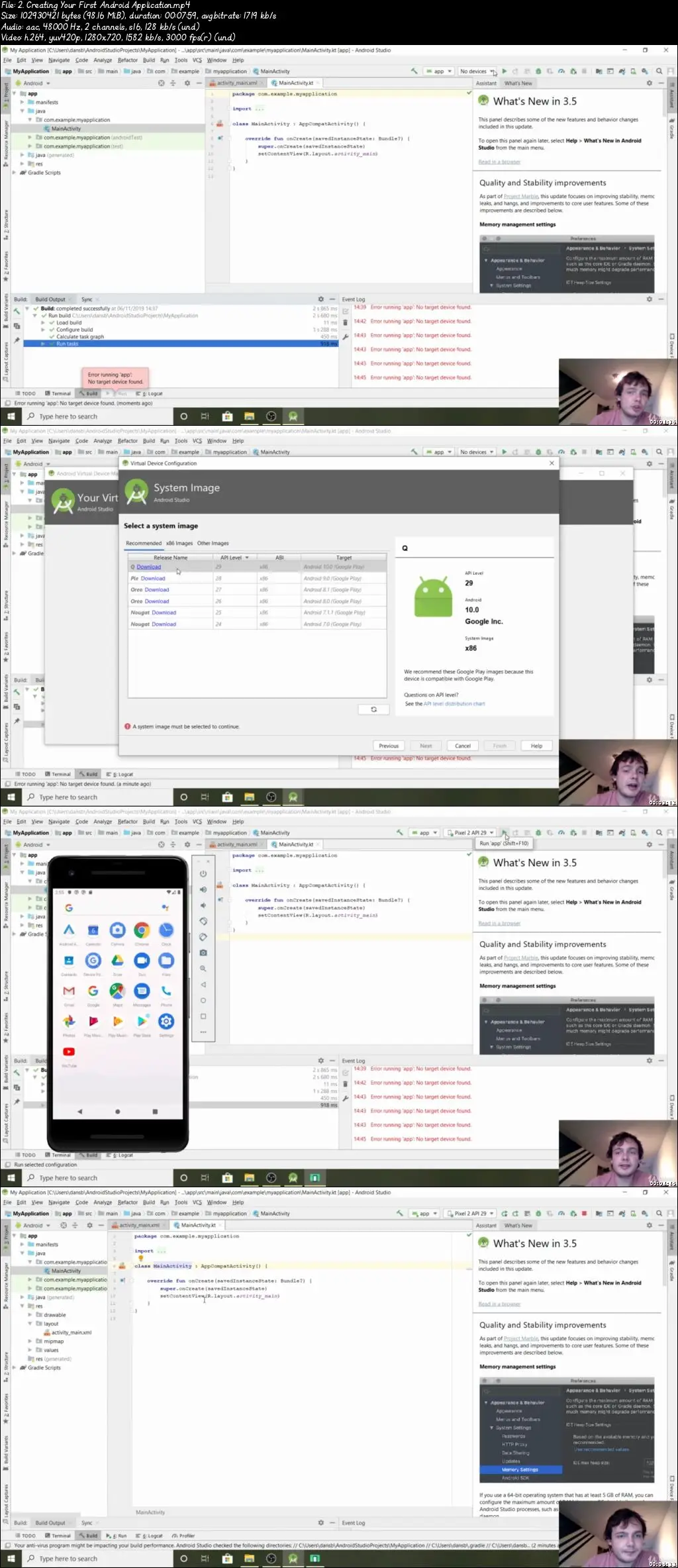
Task: Expand mipmap folder in project tree
Action: coord(30,1341)
